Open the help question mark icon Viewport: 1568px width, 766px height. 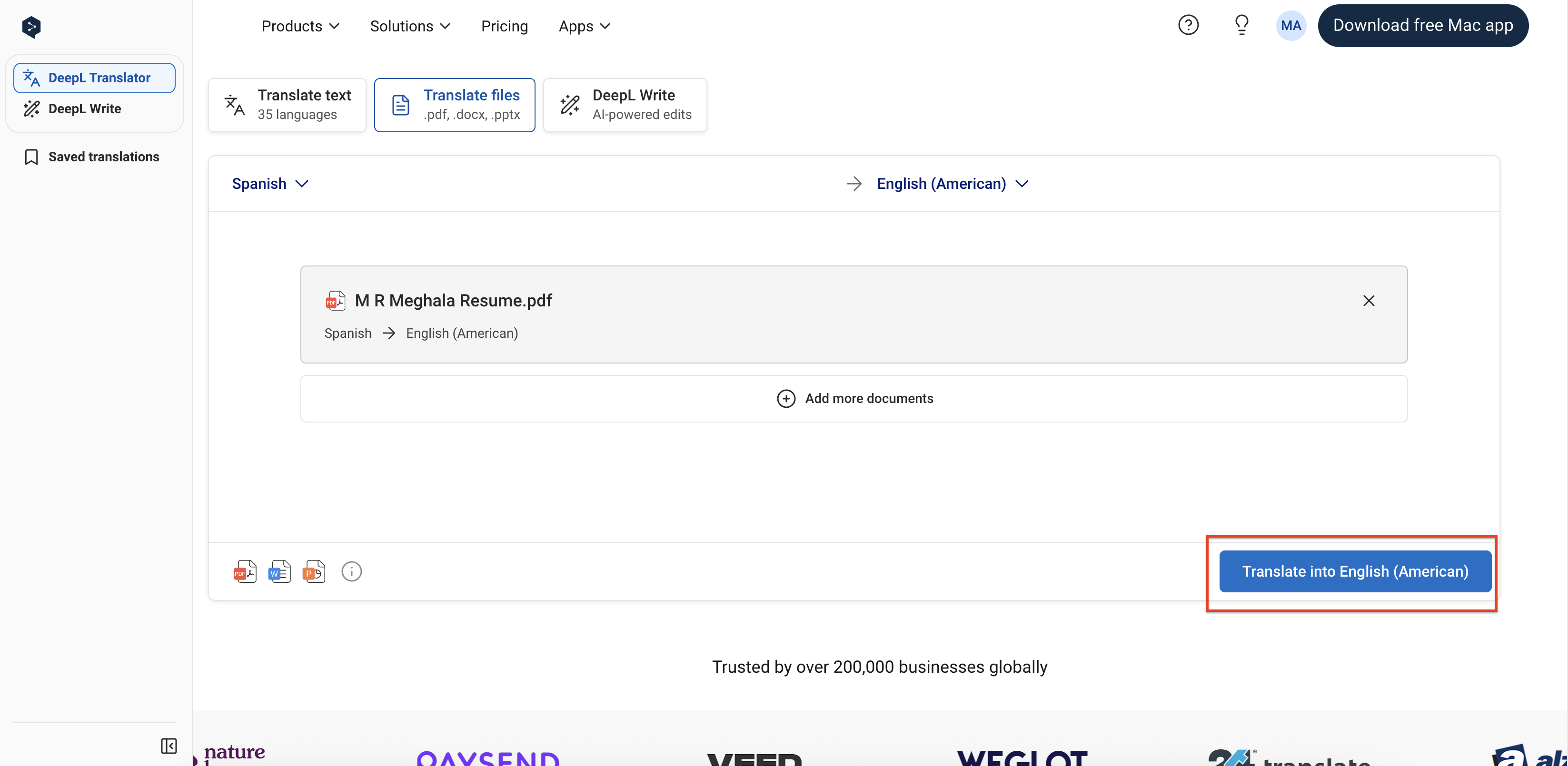pos(1188,25)
